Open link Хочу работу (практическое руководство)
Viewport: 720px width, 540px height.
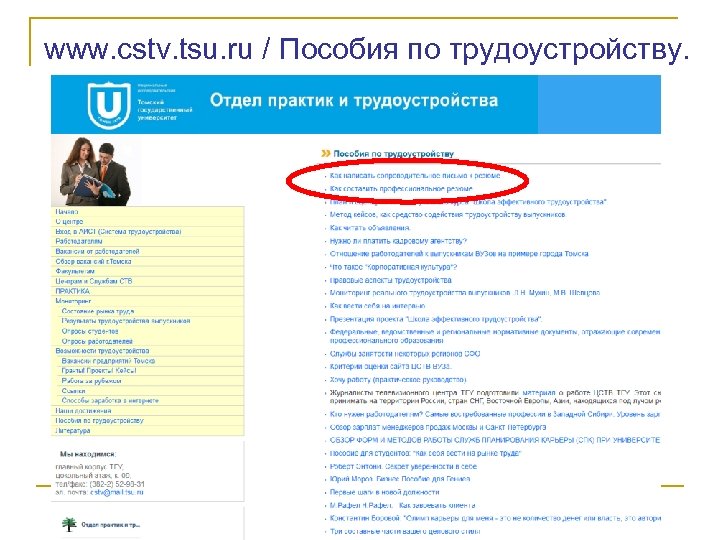[398, 380]
